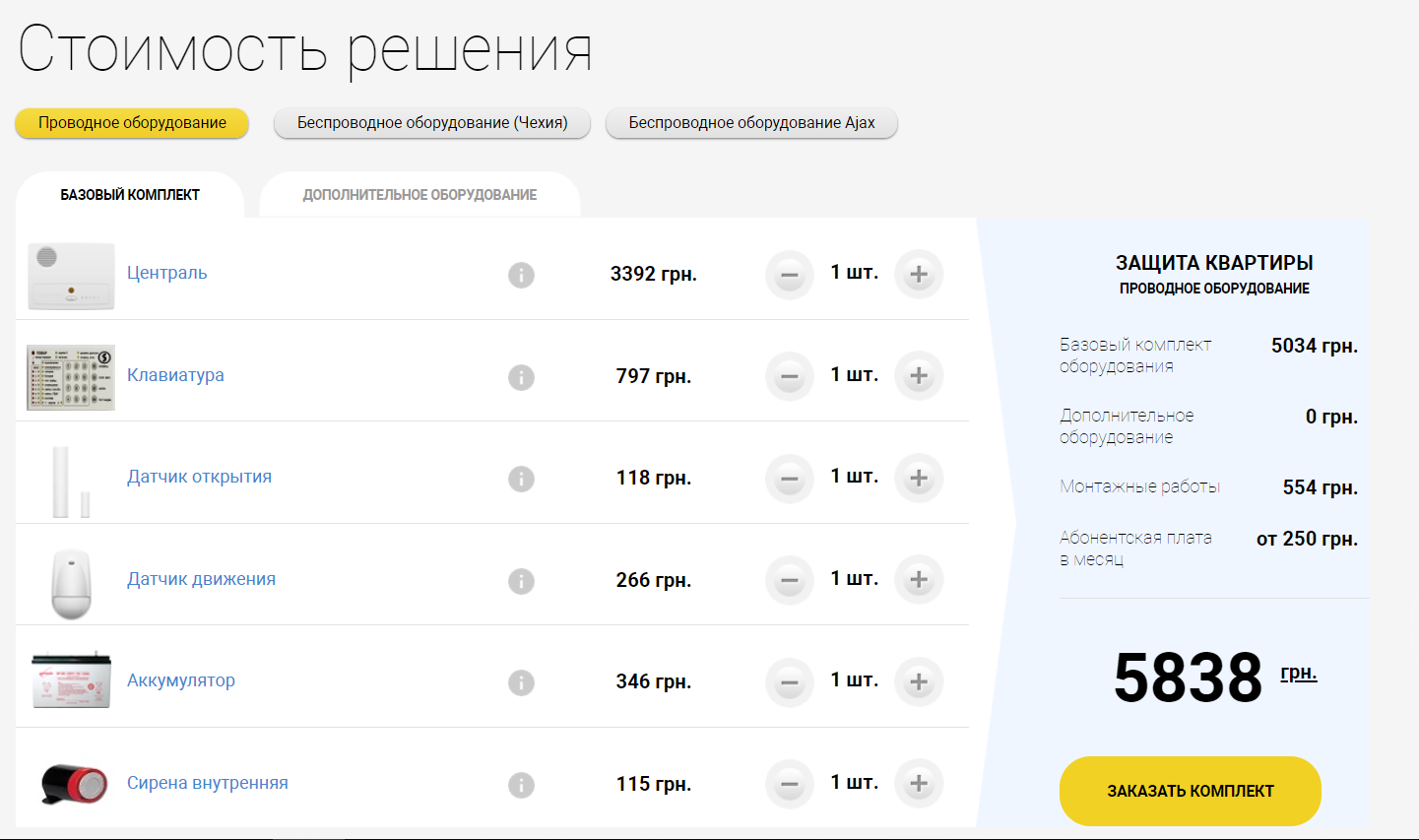Click the 346 грн. price
1419x840 pixels.
coord(654,681)
